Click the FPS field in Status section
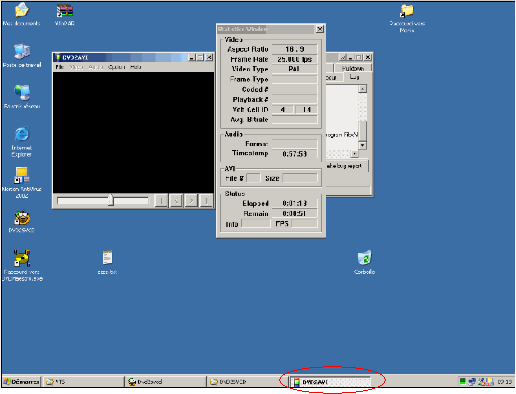The height and width of the screenshot is (394, 516). click(x=304, y=224)
